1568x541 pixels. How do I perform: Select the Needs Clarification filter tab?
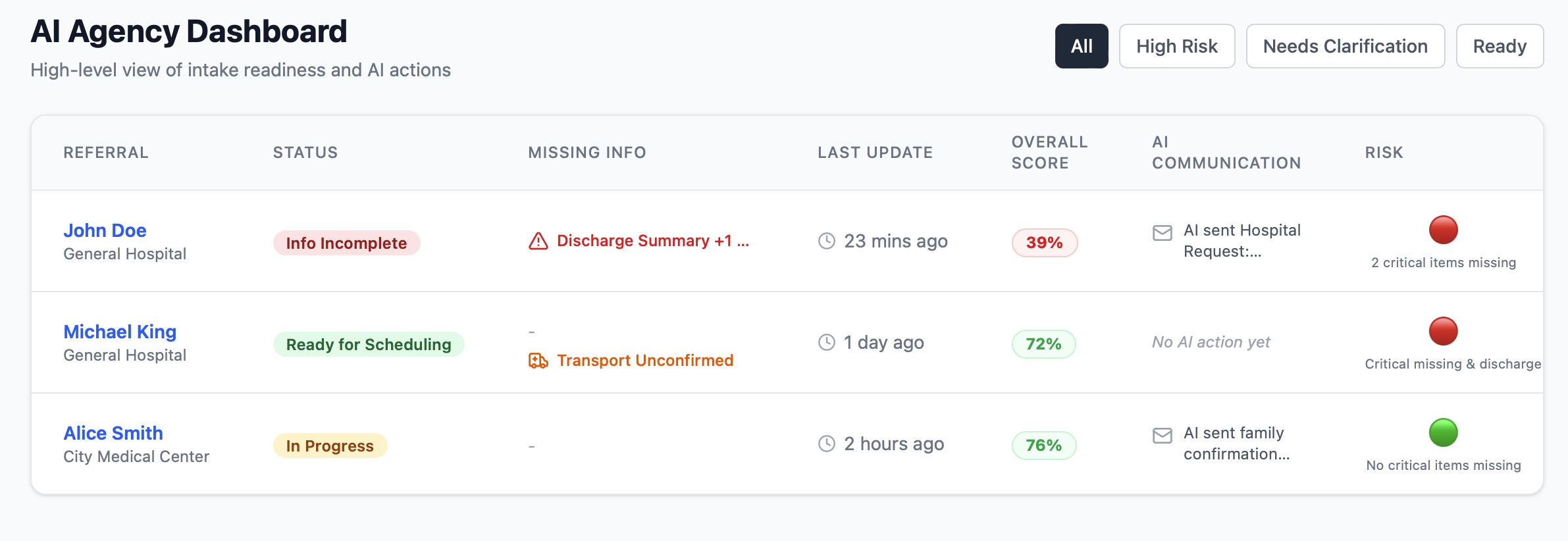[x=1345, y=46]
